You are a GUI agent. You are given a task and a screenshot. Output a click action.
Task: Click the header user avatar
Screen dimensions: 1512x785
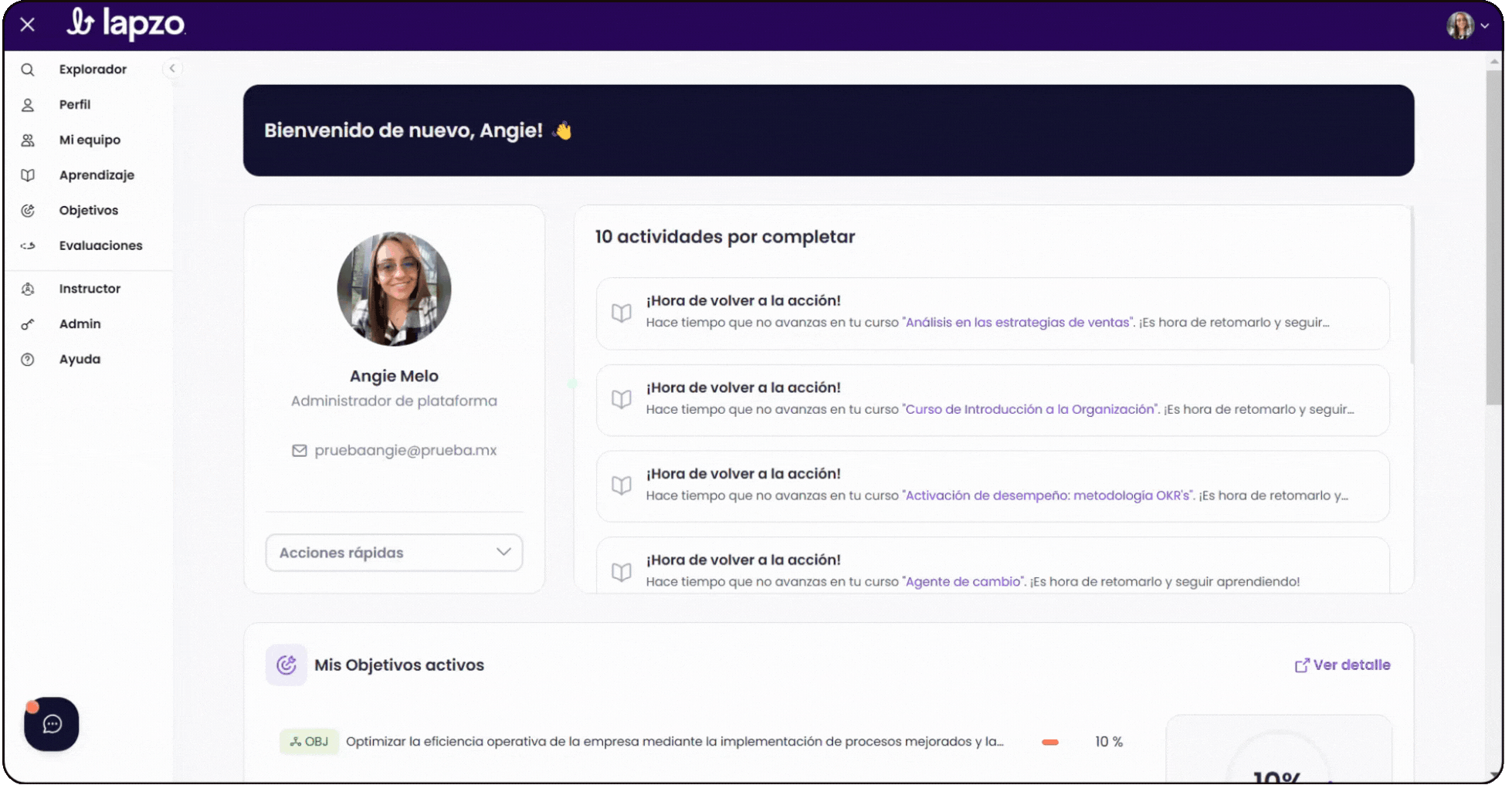click(1460, 25)
